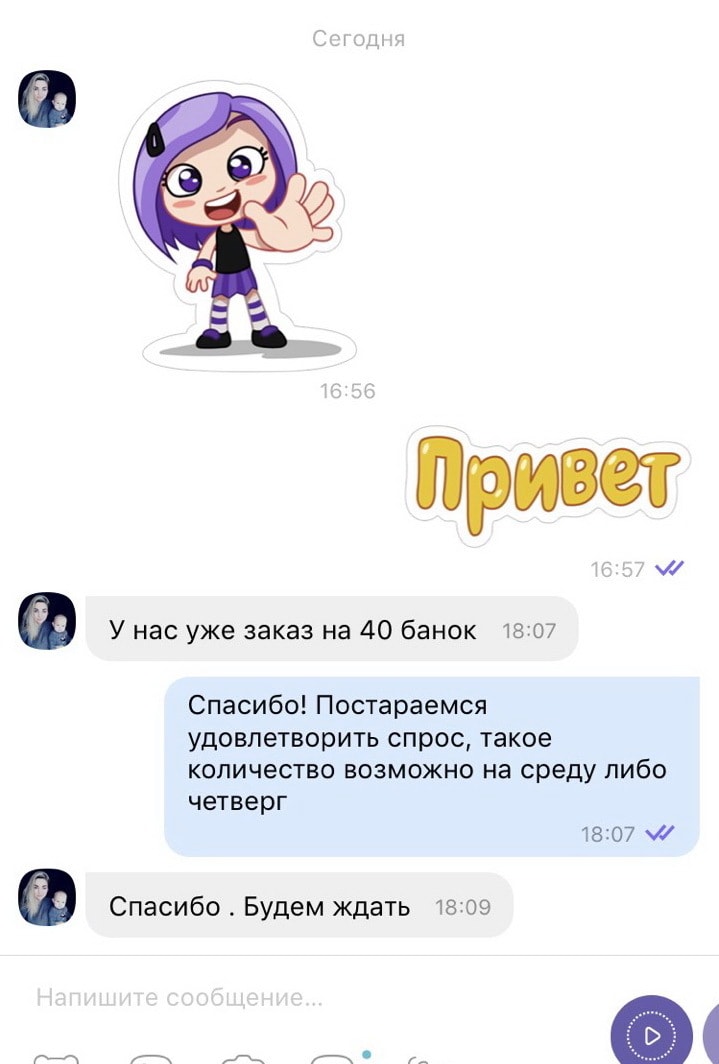719x1064 pixels.
Task: Tap the purple instant video message button
Action: click(x=652, y=1033)
